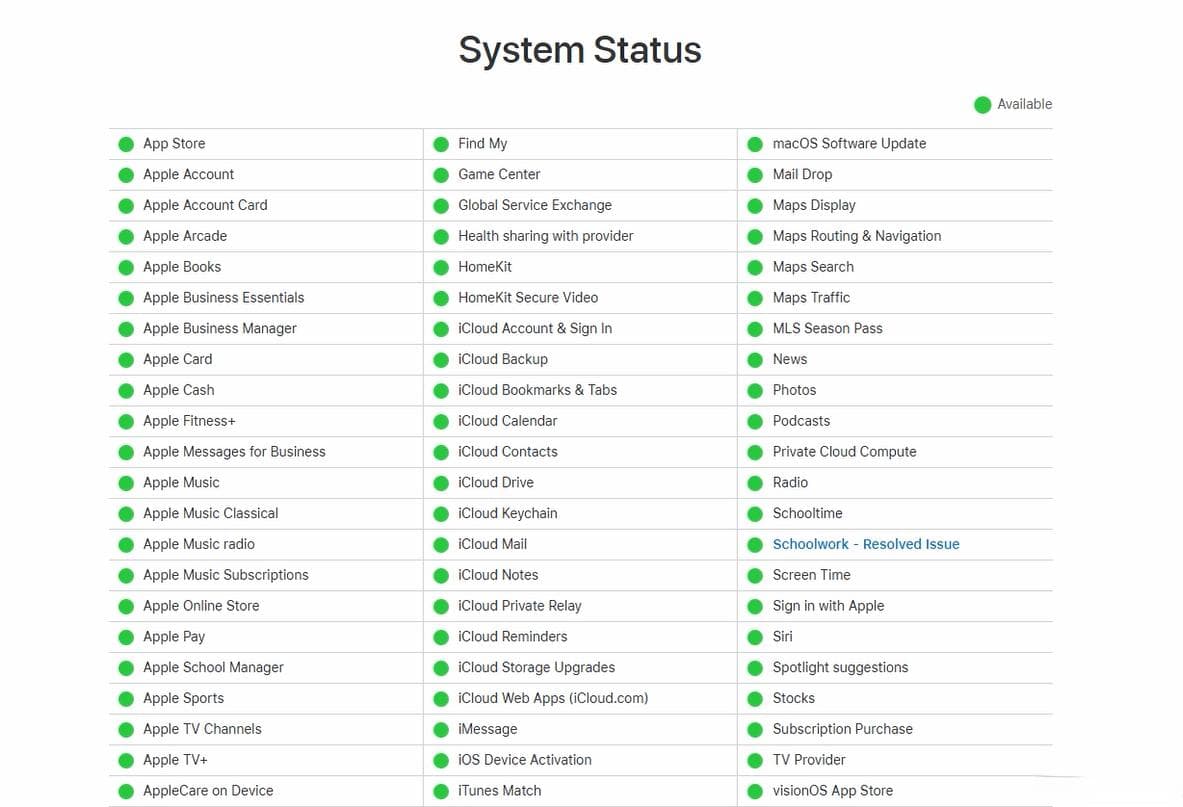Click the green dot beside Apple Books
This screenshot has height=807, width=1183.
126,268
